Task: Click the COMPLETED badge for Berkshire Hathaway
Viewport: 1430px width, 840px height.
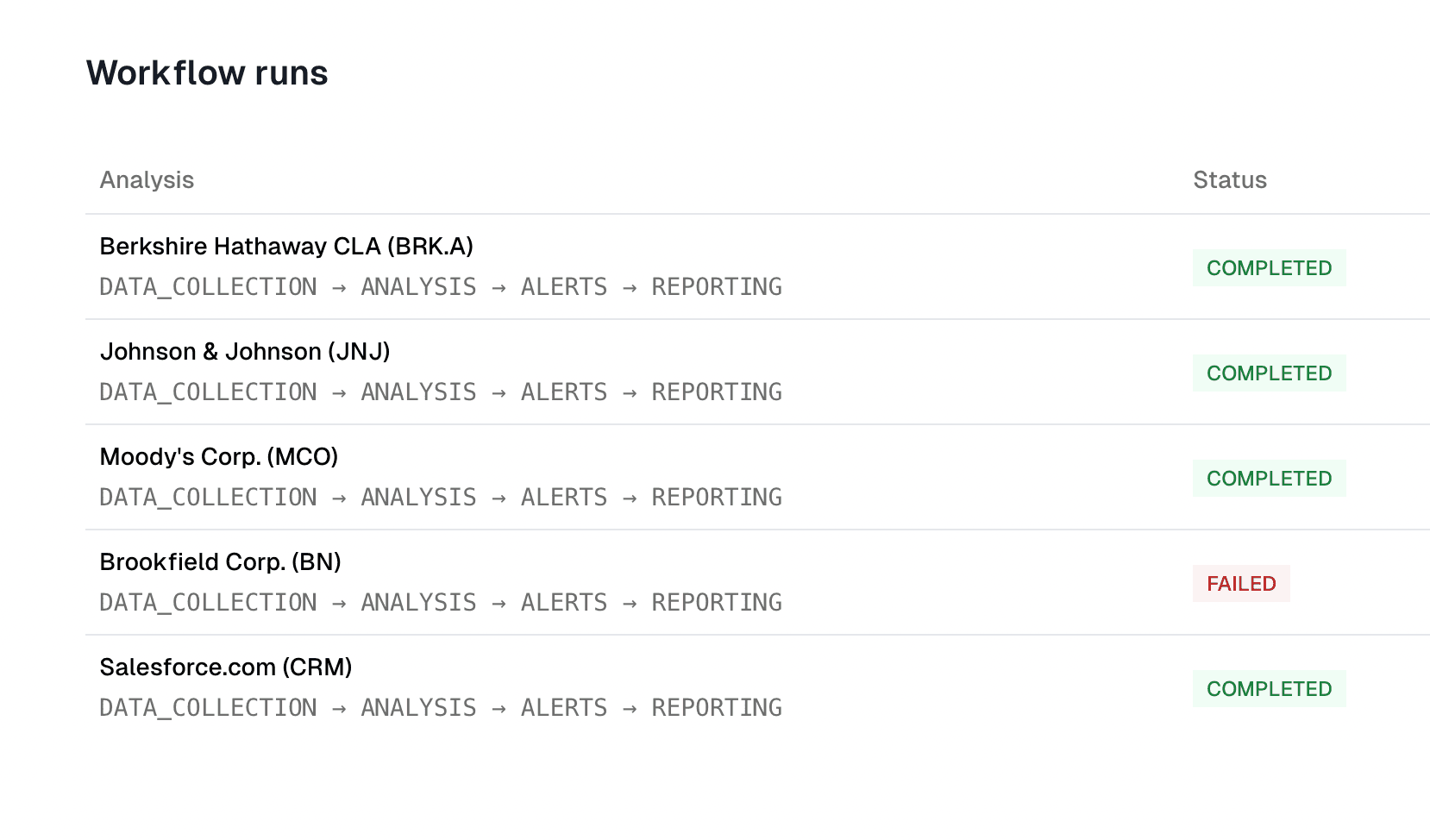Action: tap(1269, 268)
